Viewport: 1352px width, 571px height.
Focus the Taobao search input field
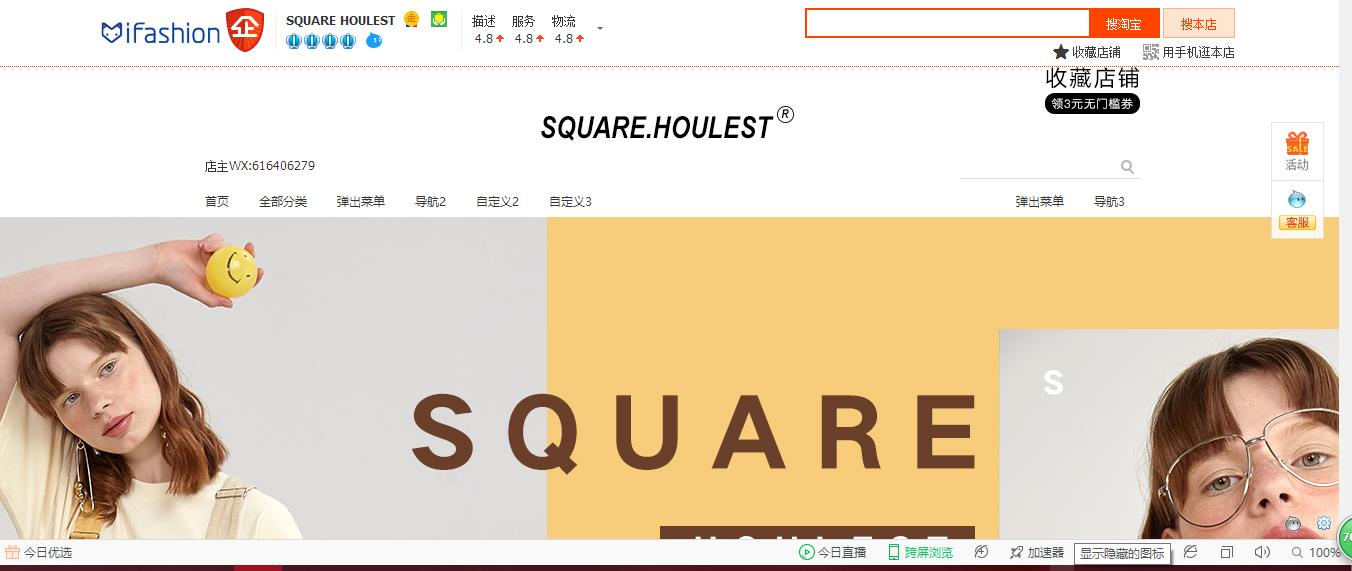coord(947,23)
